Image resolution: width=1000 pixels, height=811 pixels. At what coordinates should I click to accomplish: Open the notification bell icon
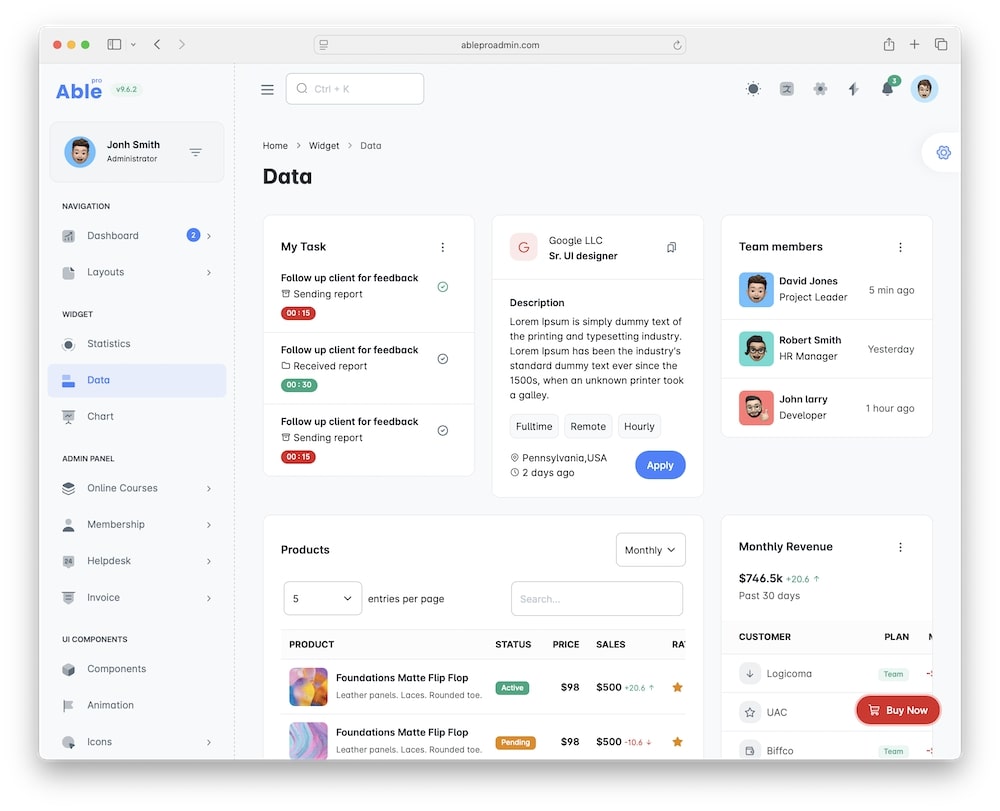887,89
